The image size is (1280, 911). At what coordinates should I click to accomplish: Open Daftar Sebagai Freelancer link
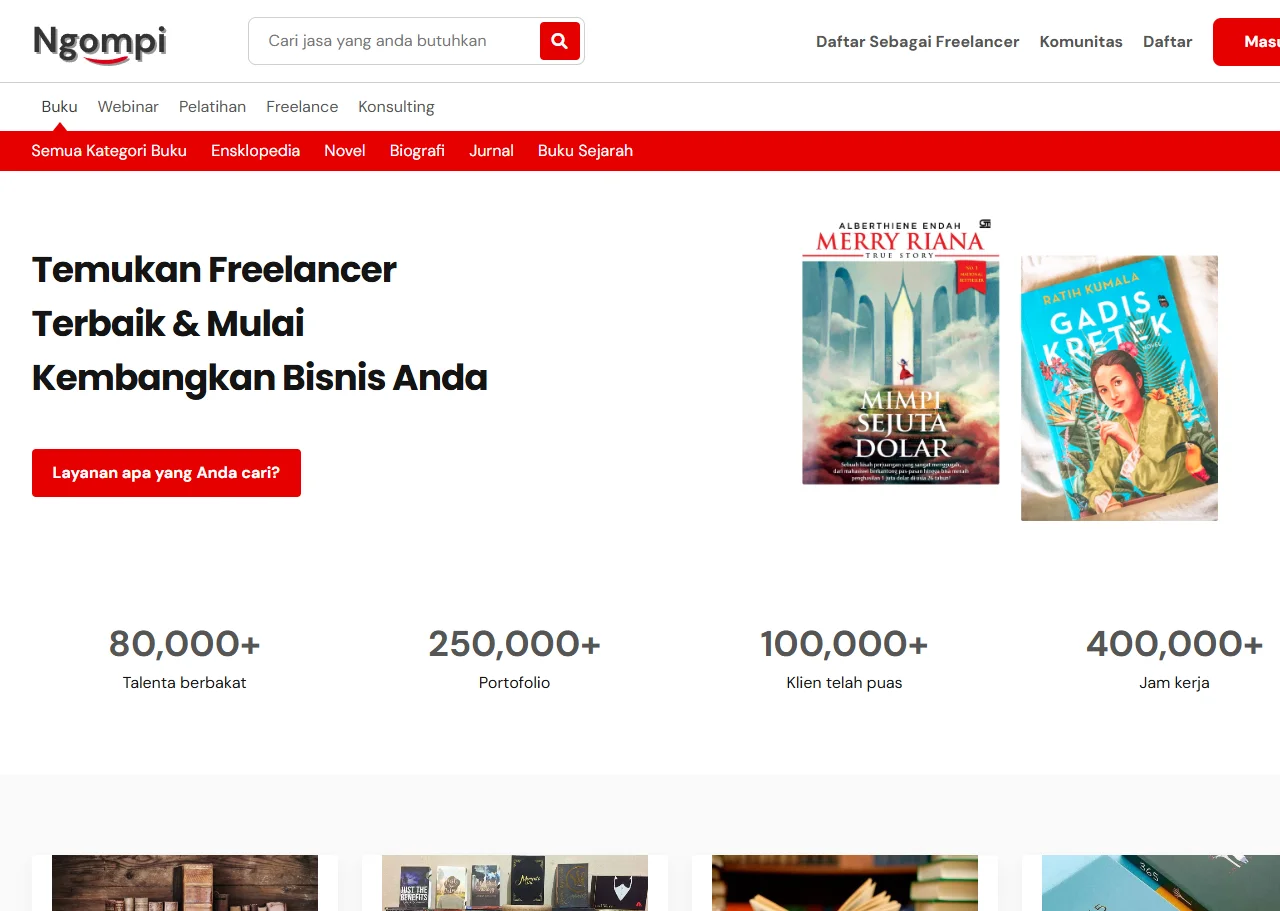coord(917,42)
